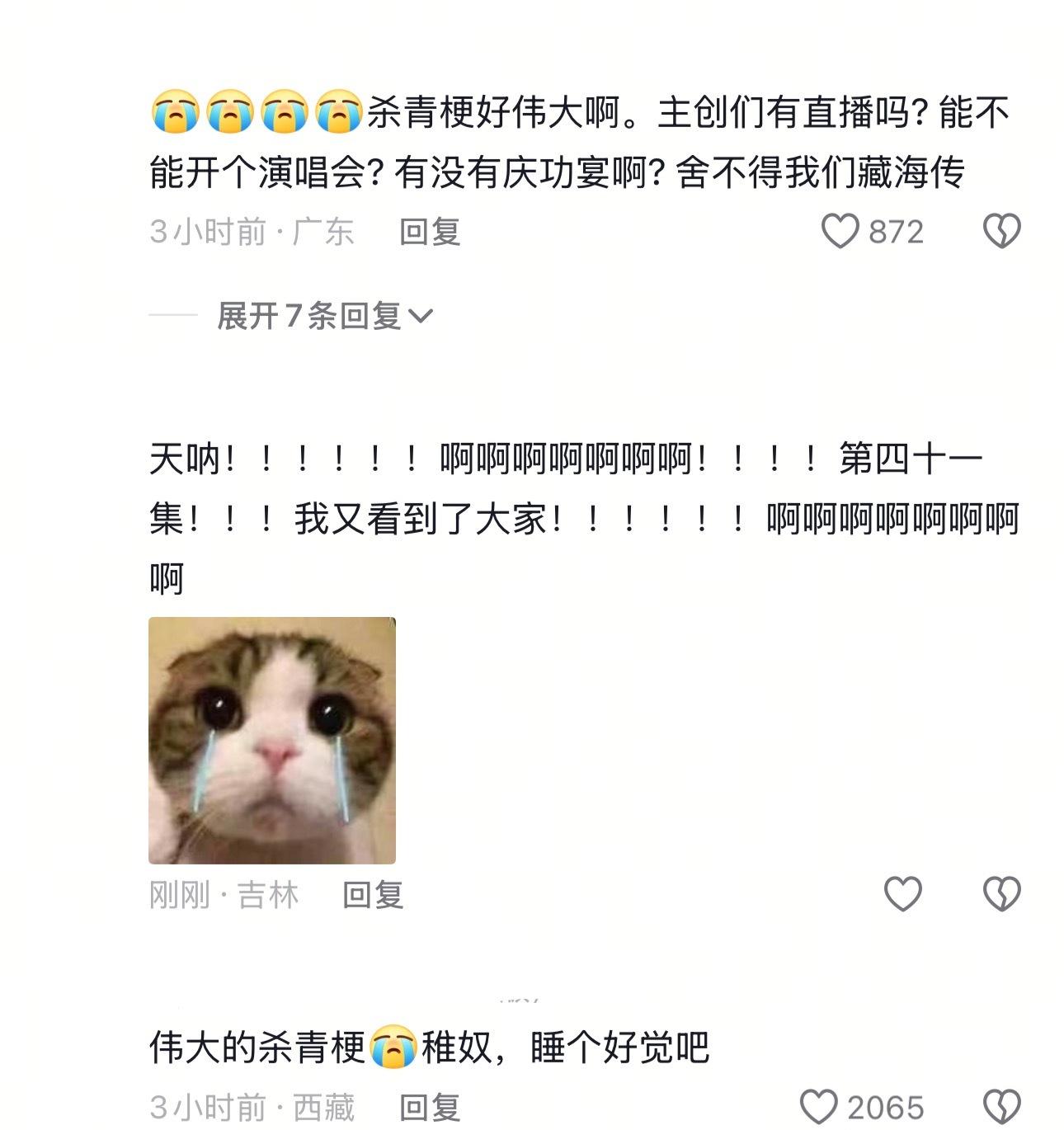Reply to the Guangdong comment via 回复

coord(430,232)
